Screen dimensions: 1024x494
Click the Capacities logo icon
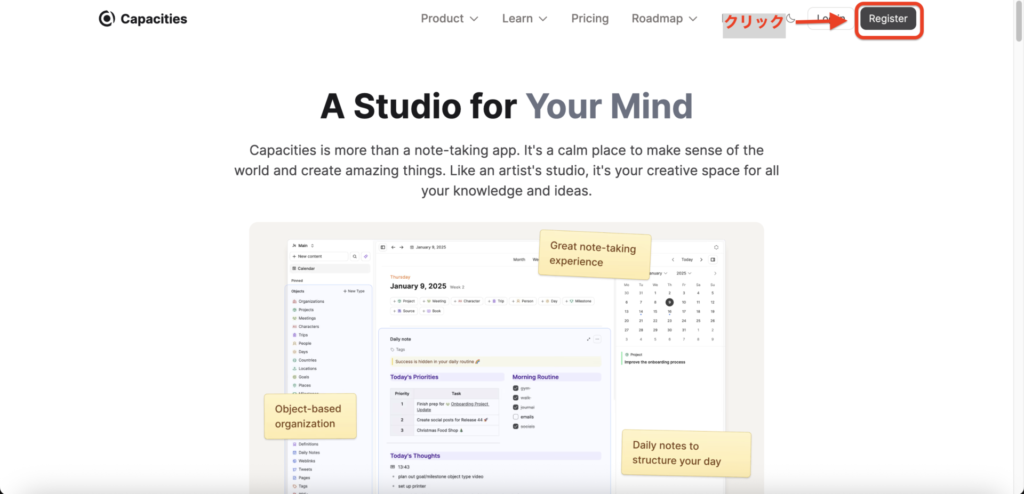pyautogui.click(x=107, y=19)
